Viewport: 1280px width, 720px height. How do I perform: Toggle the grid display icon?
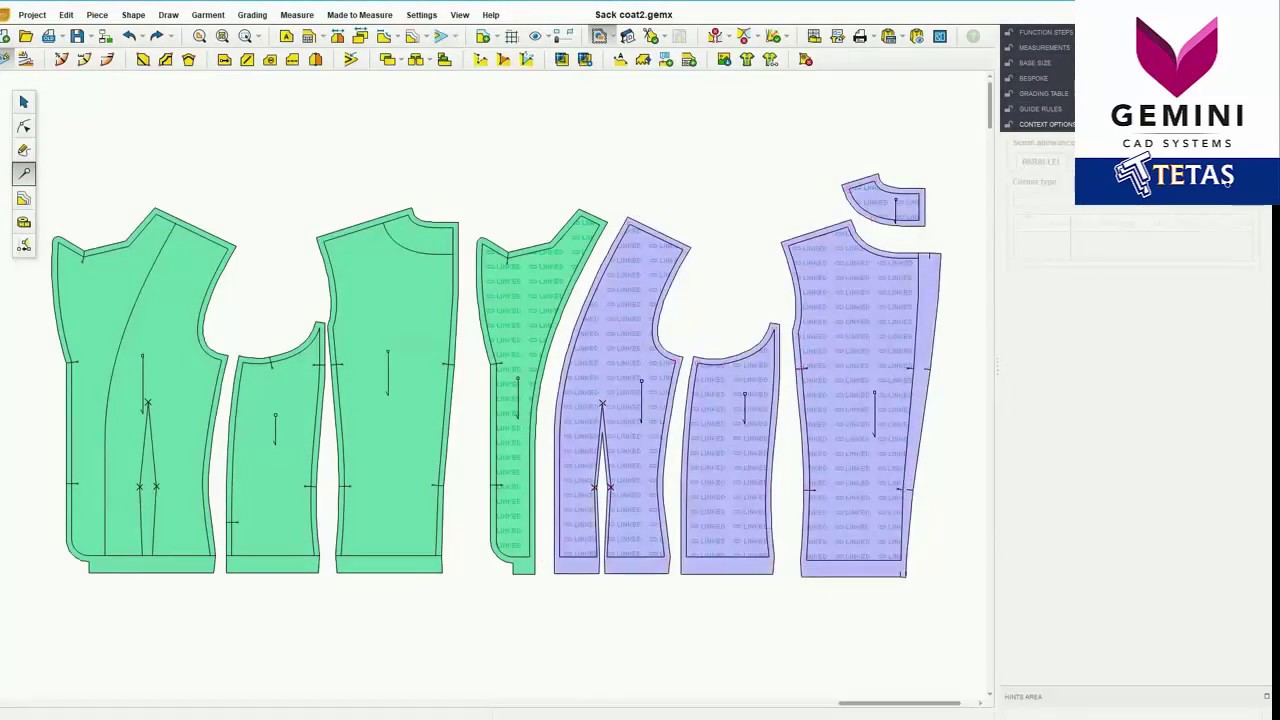point(511,36)
